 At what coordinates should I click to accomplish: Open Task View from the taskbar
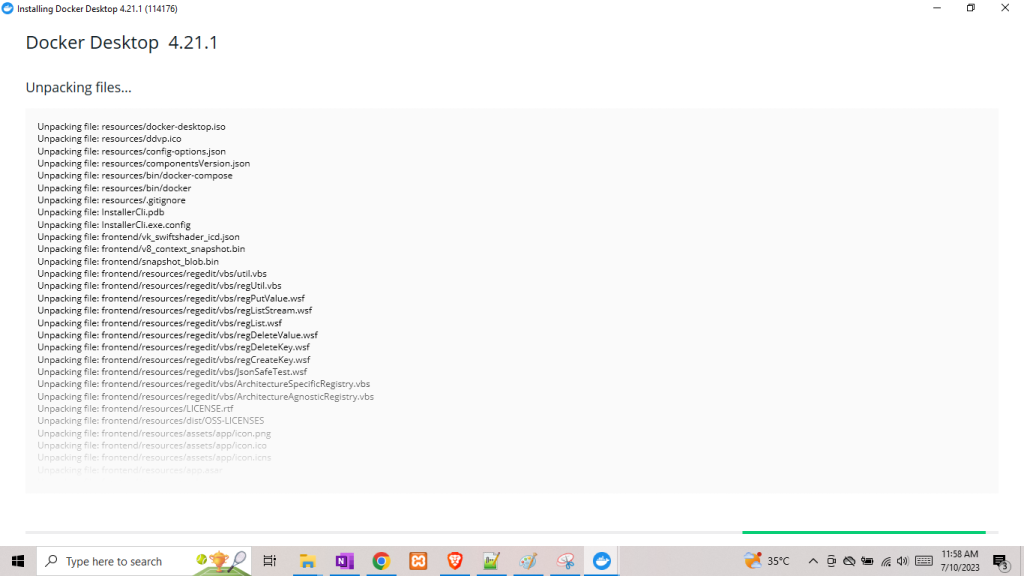(x=270, y=561)
